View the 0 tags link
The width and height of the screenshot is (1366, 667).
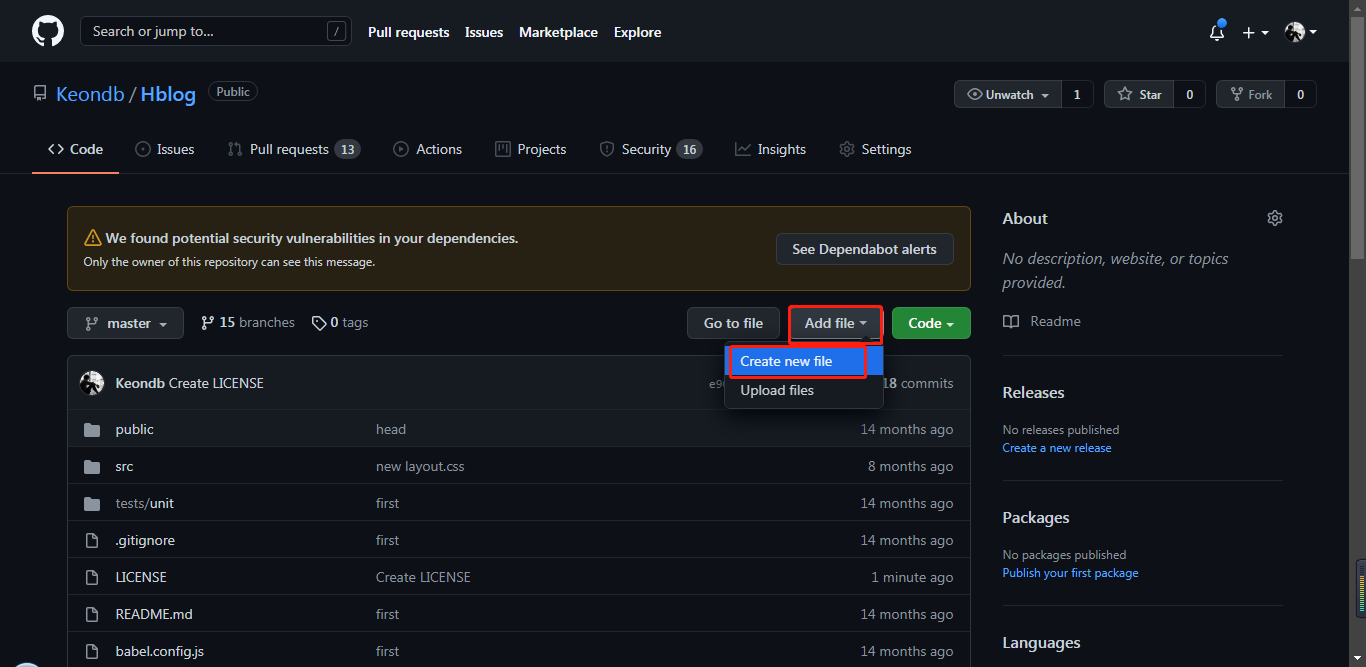[x=340, y=323]
